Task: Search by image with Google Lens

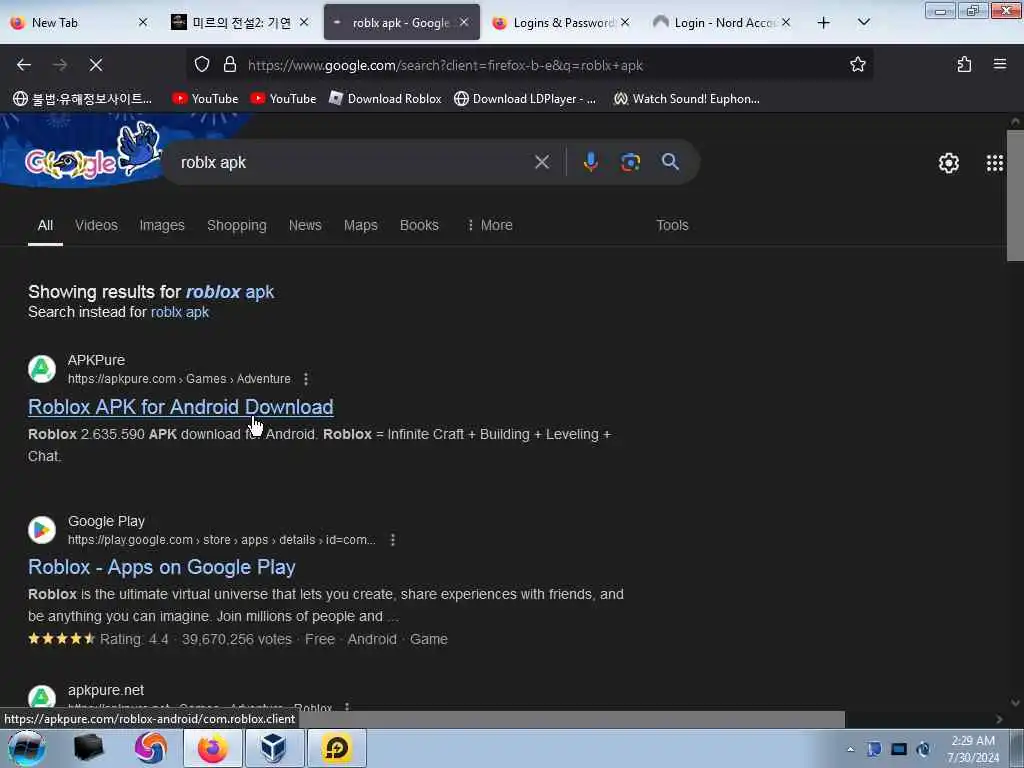Action: [x=630, y=162]
